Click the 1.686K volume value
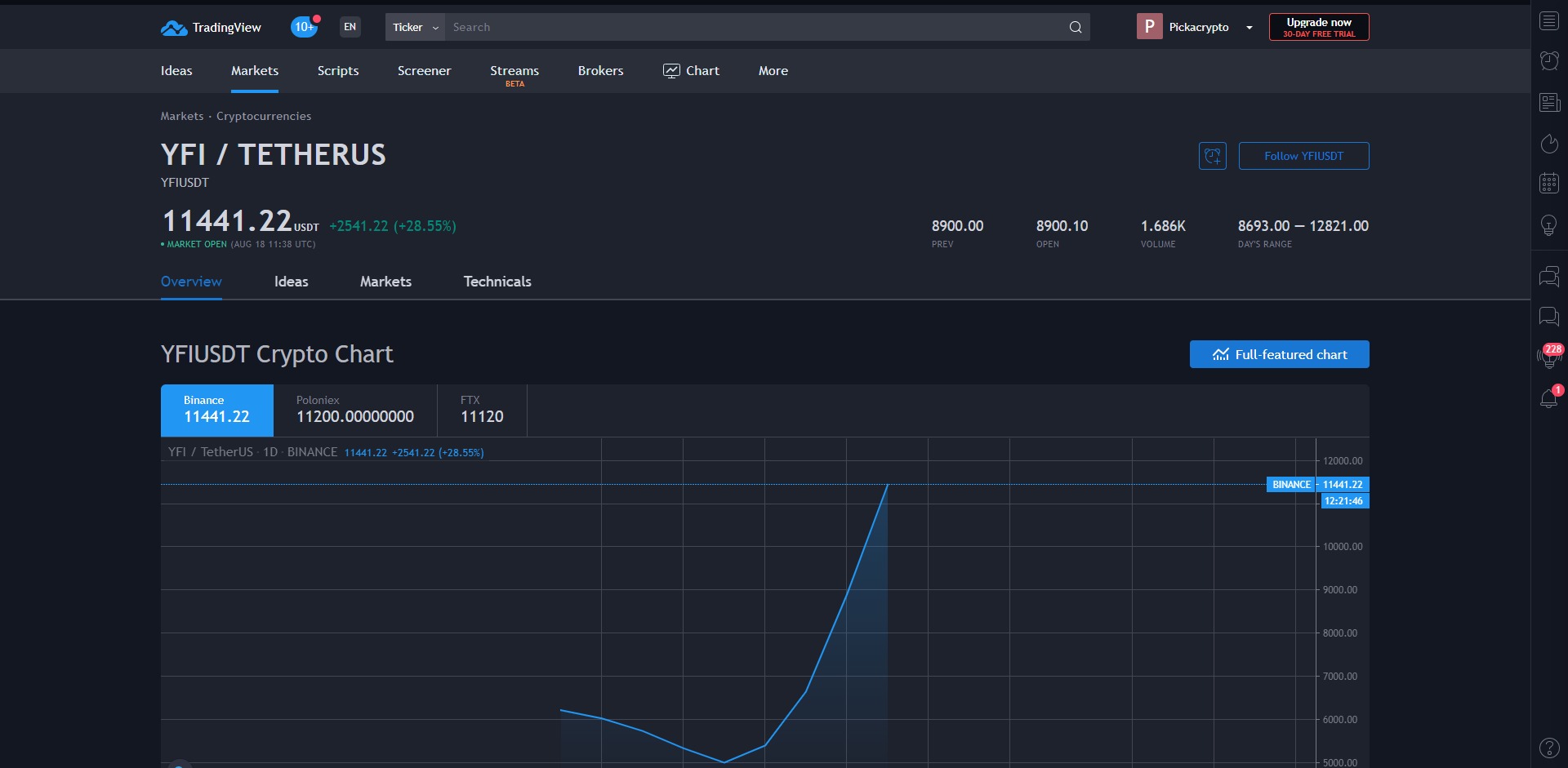 tap(1163, 226)
